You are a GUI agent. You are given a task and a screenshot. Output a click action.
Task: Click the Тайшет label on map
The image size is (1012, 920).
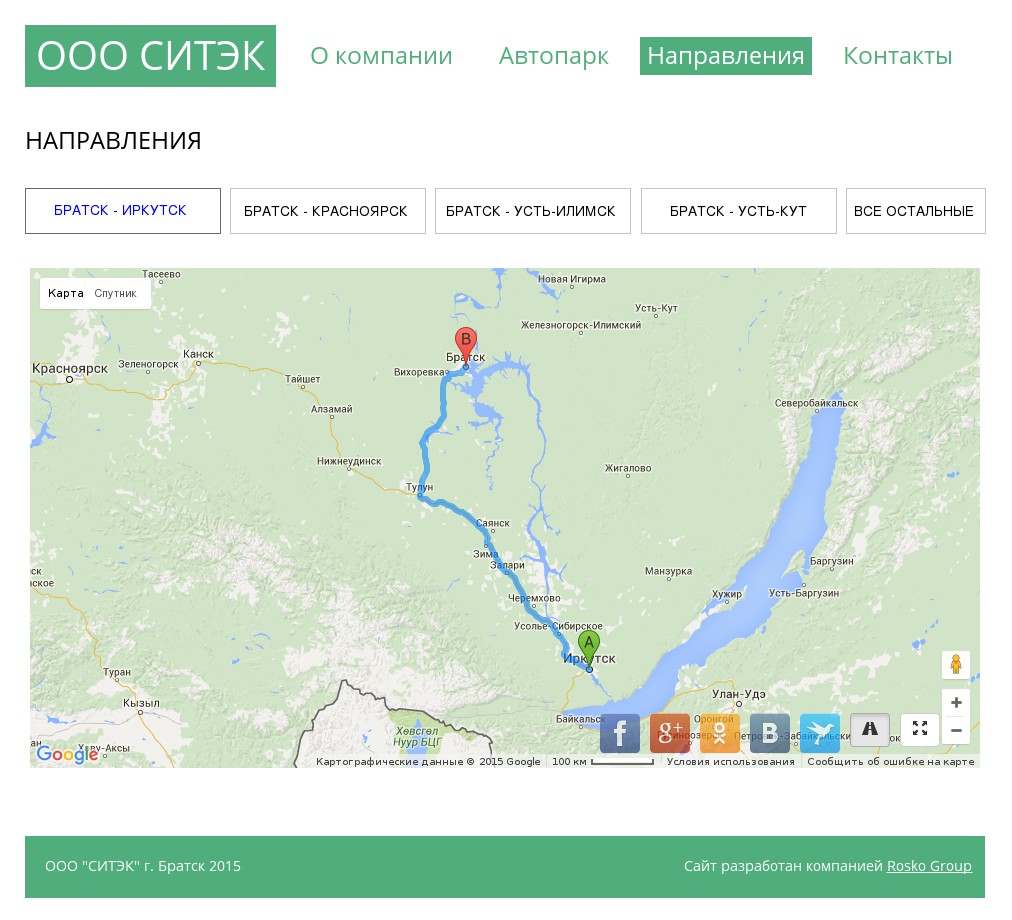pyautogui.click(x=302, y=378)
